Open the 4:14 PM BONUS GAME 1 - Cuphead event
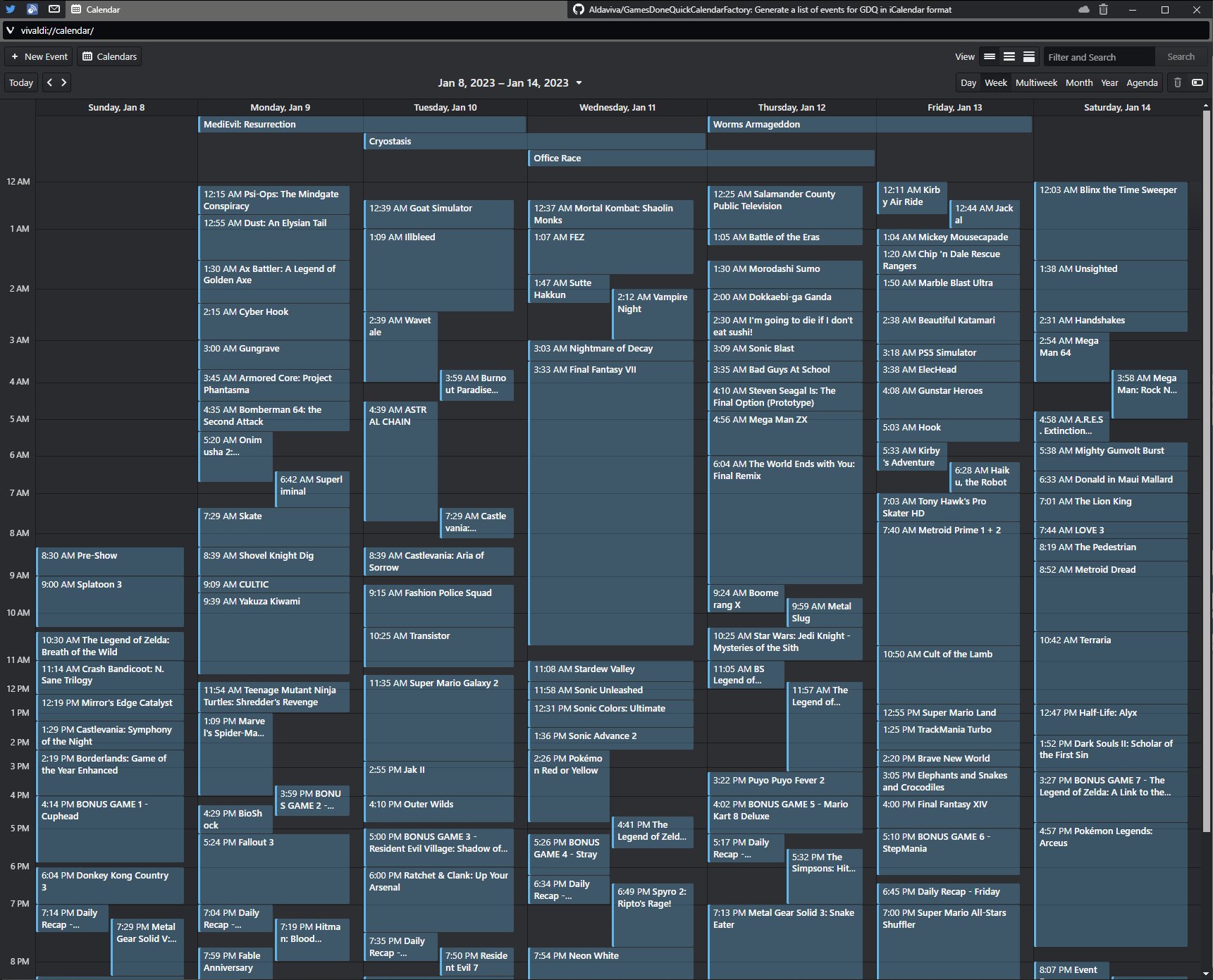 (x=110, y=829)
